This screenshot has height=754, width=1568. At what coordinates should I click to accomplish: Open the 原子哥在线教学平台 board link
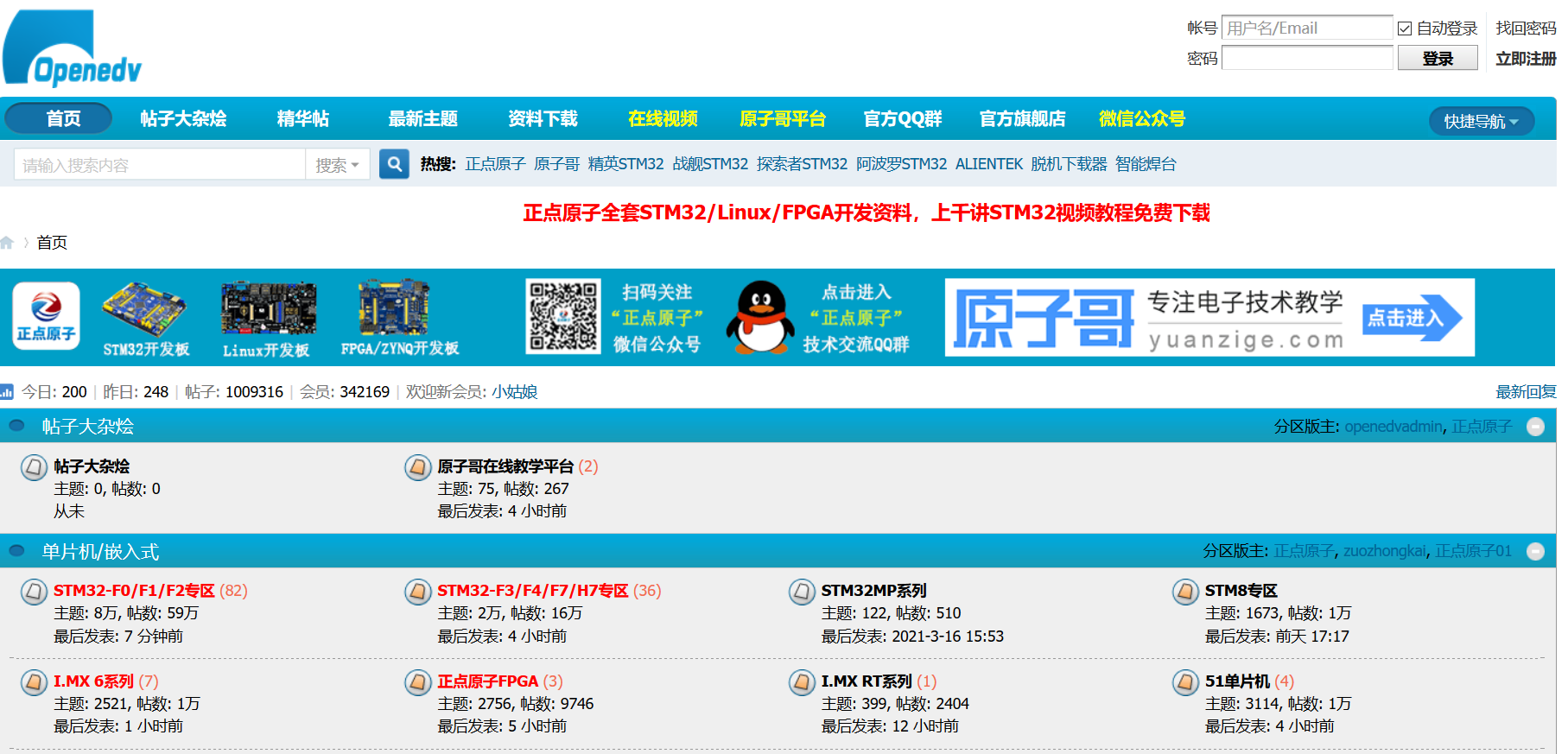tap(505, 466)
